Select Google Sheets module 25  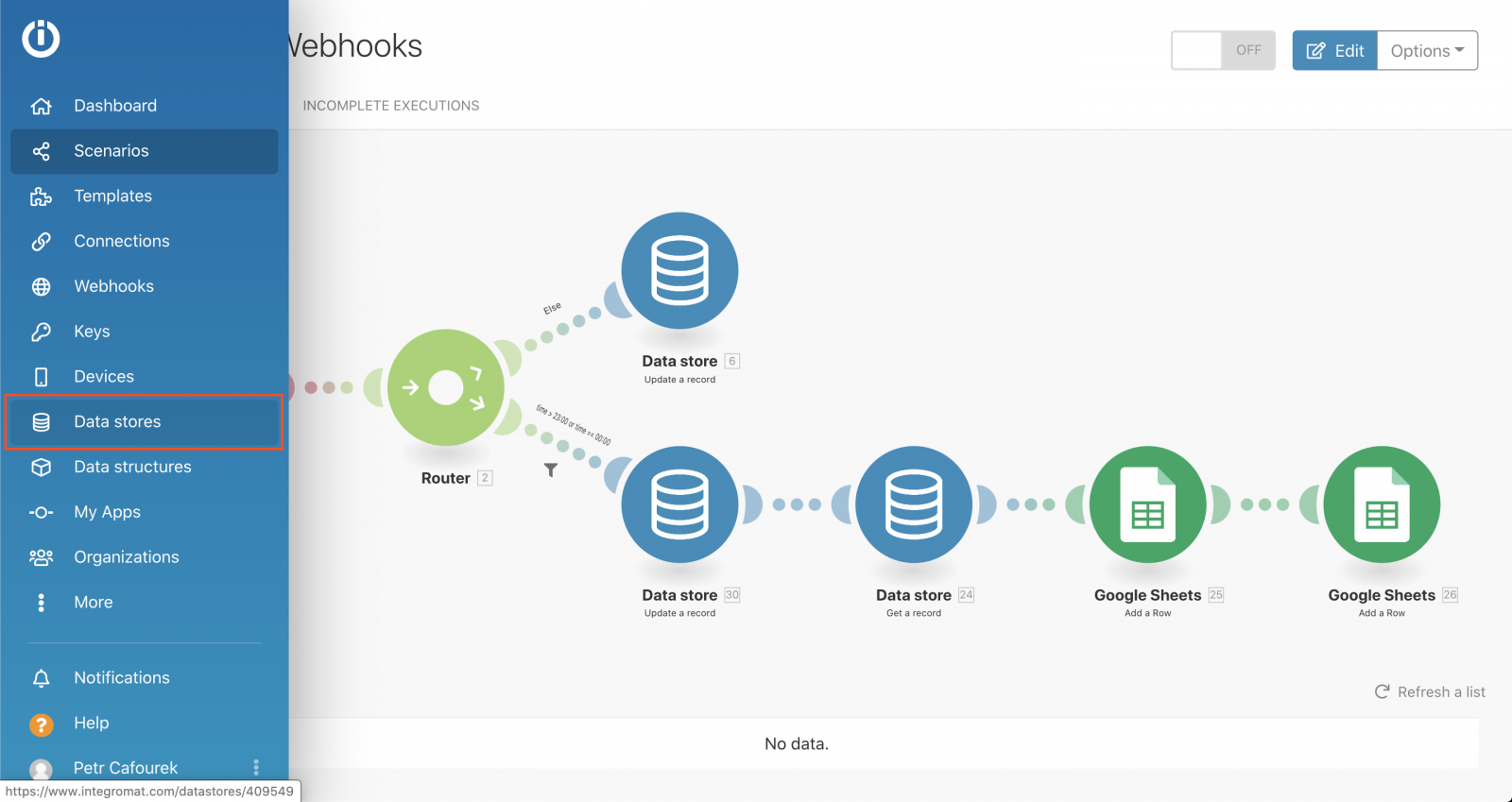pos(1148,504)
